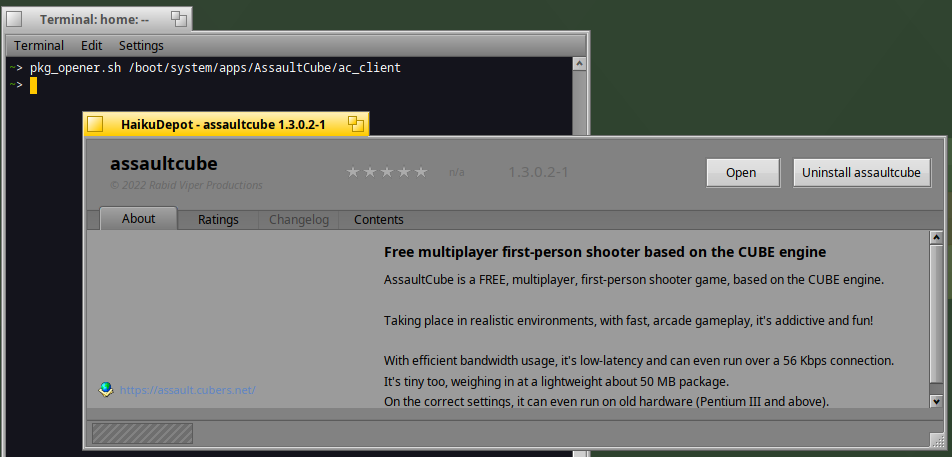Switch to the Contents tab
952x457 pixels.
tap(379, 220)
